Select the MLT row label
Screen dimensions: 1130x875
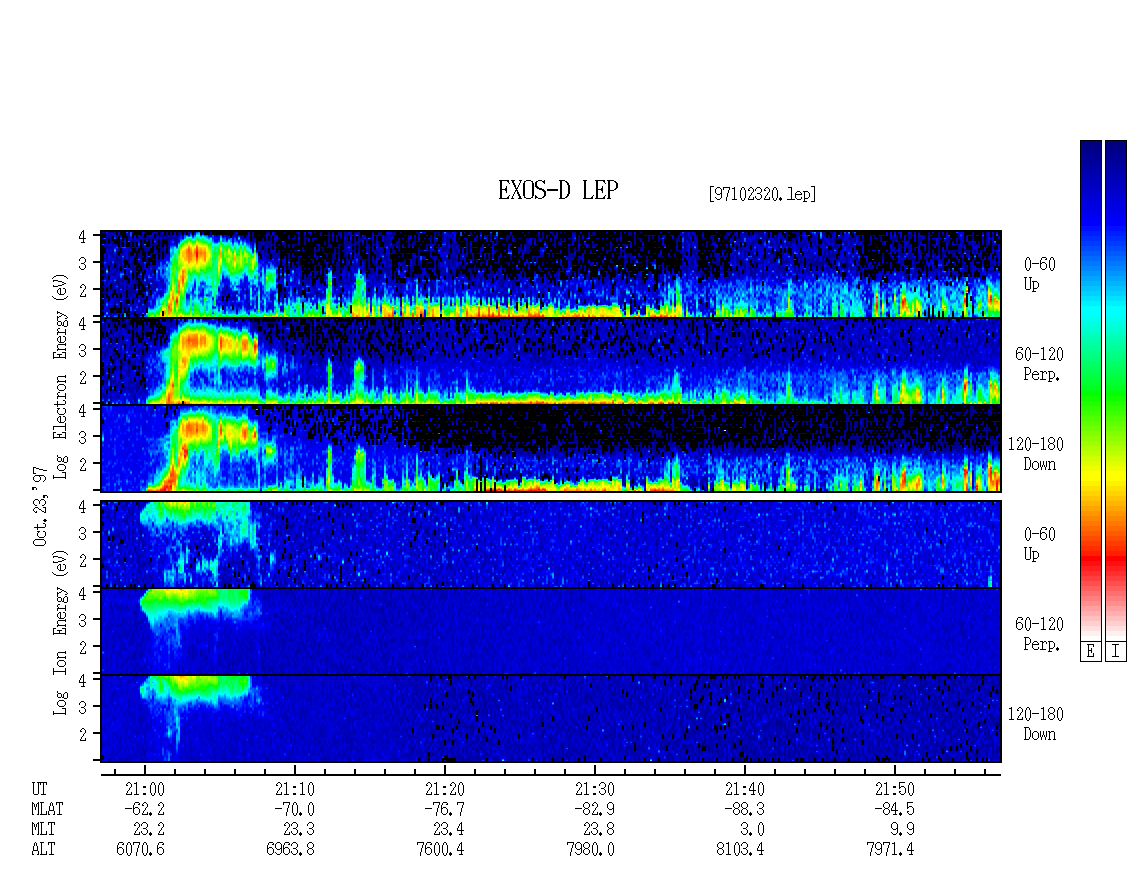[43, 830]
